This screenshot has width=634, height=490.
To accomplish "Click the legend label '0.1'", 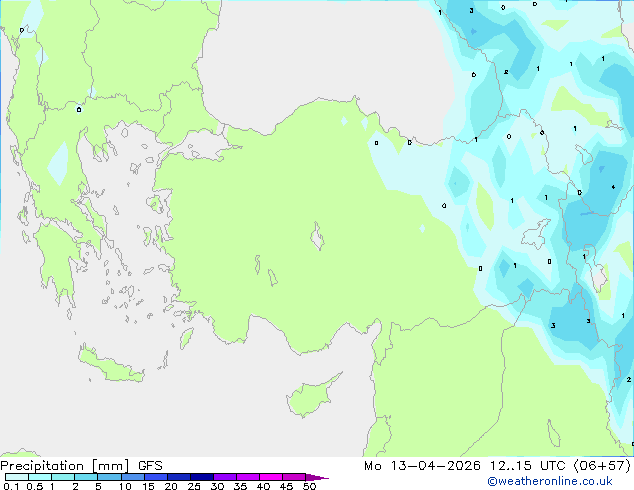I will click(x=11, y=486).
